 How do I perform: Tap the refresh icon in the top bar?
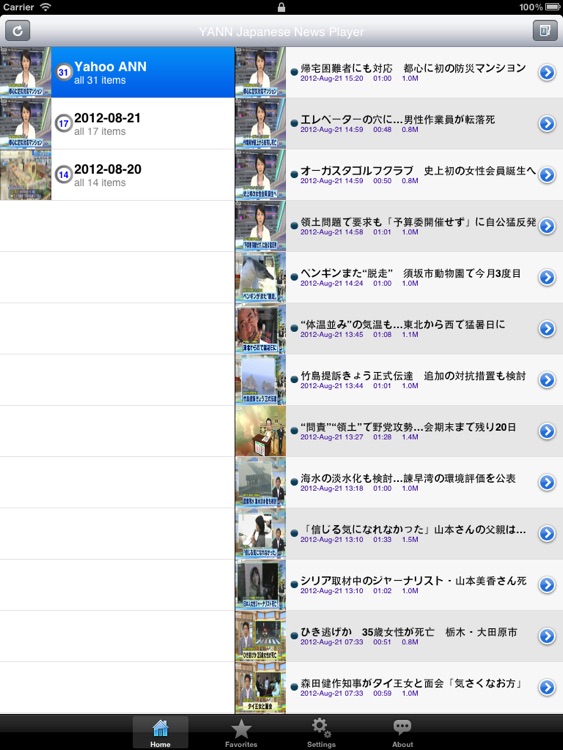[x=18, y=31]
